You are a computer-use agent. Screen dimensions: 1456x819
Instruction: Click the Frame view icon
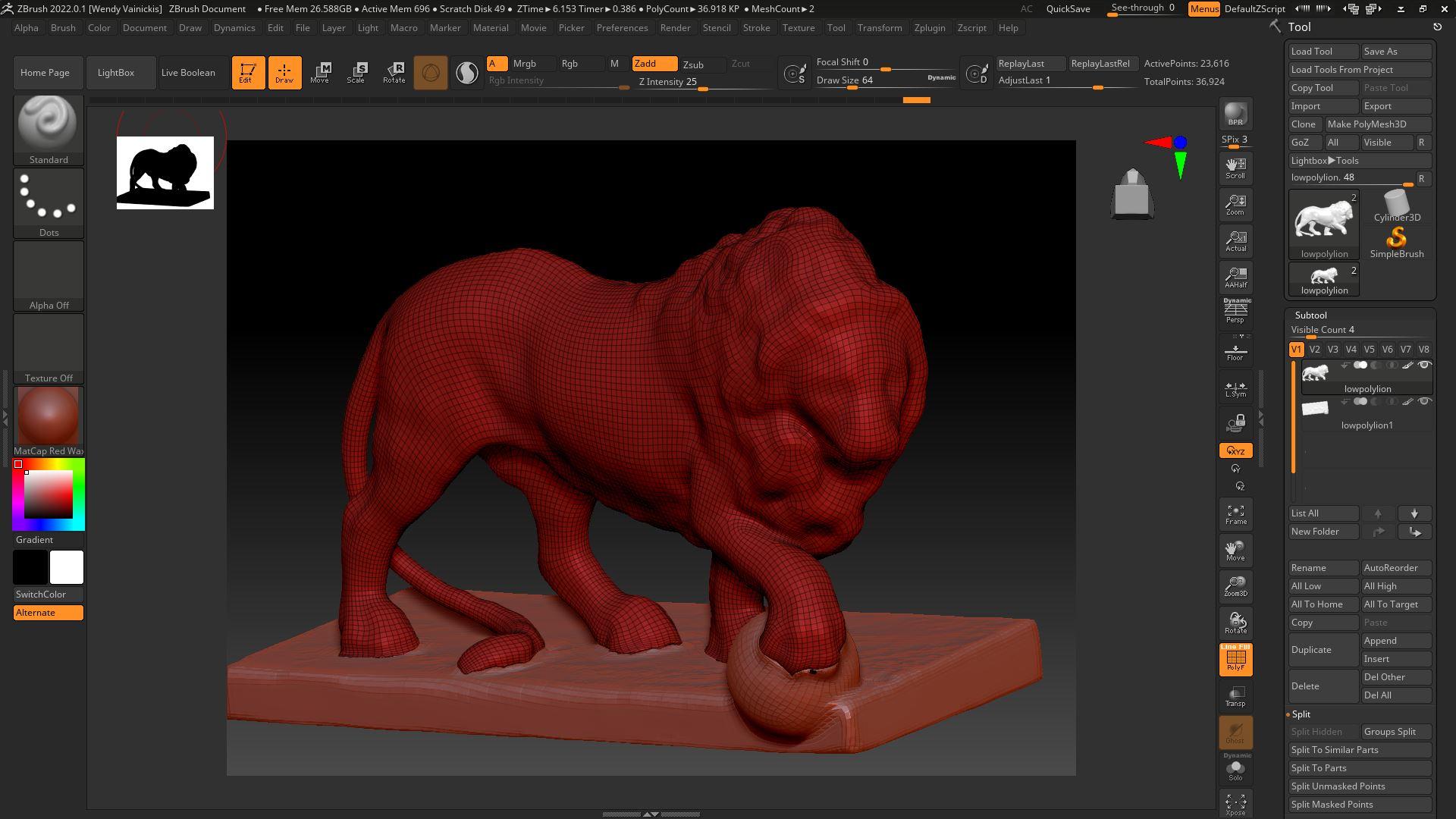[x=1235, y=514]
